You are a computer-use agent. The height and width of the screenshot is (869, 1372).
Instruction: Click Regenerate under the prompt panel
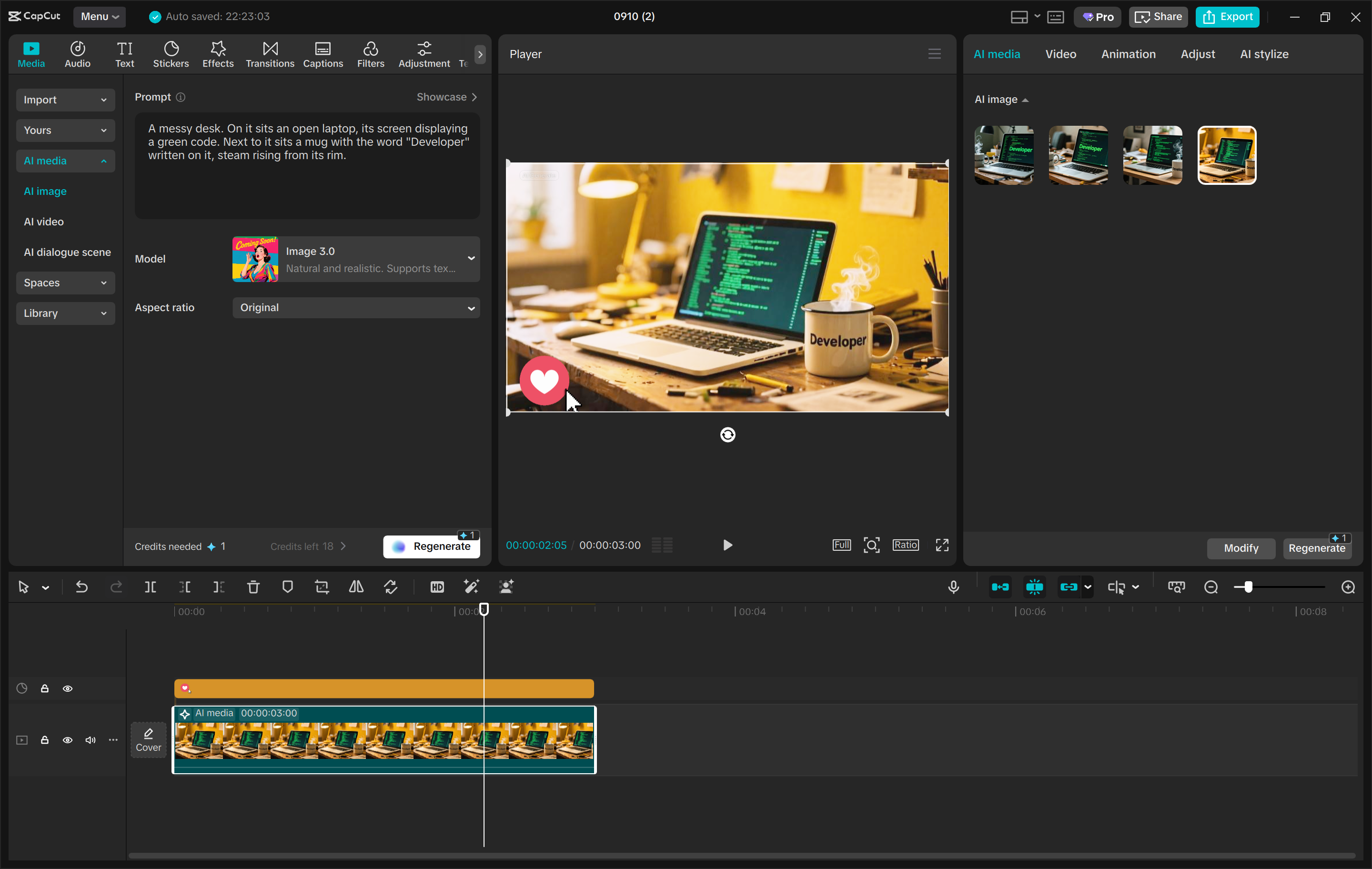(431, 546)
